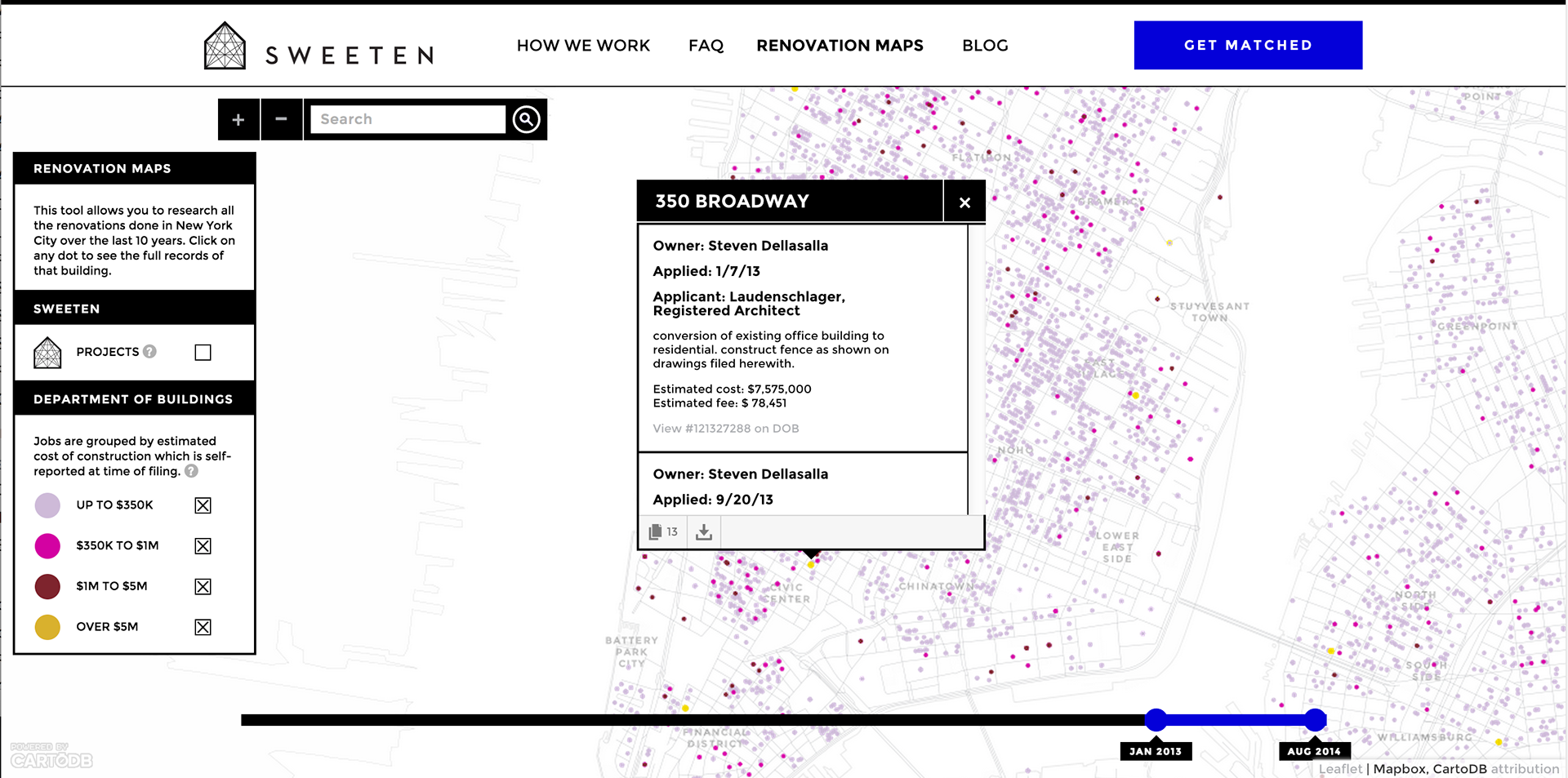The width and height of the screenshot is (1568, 778).
Task: Click 'Applied: 1/7/13' text
Action: [706, 271]
